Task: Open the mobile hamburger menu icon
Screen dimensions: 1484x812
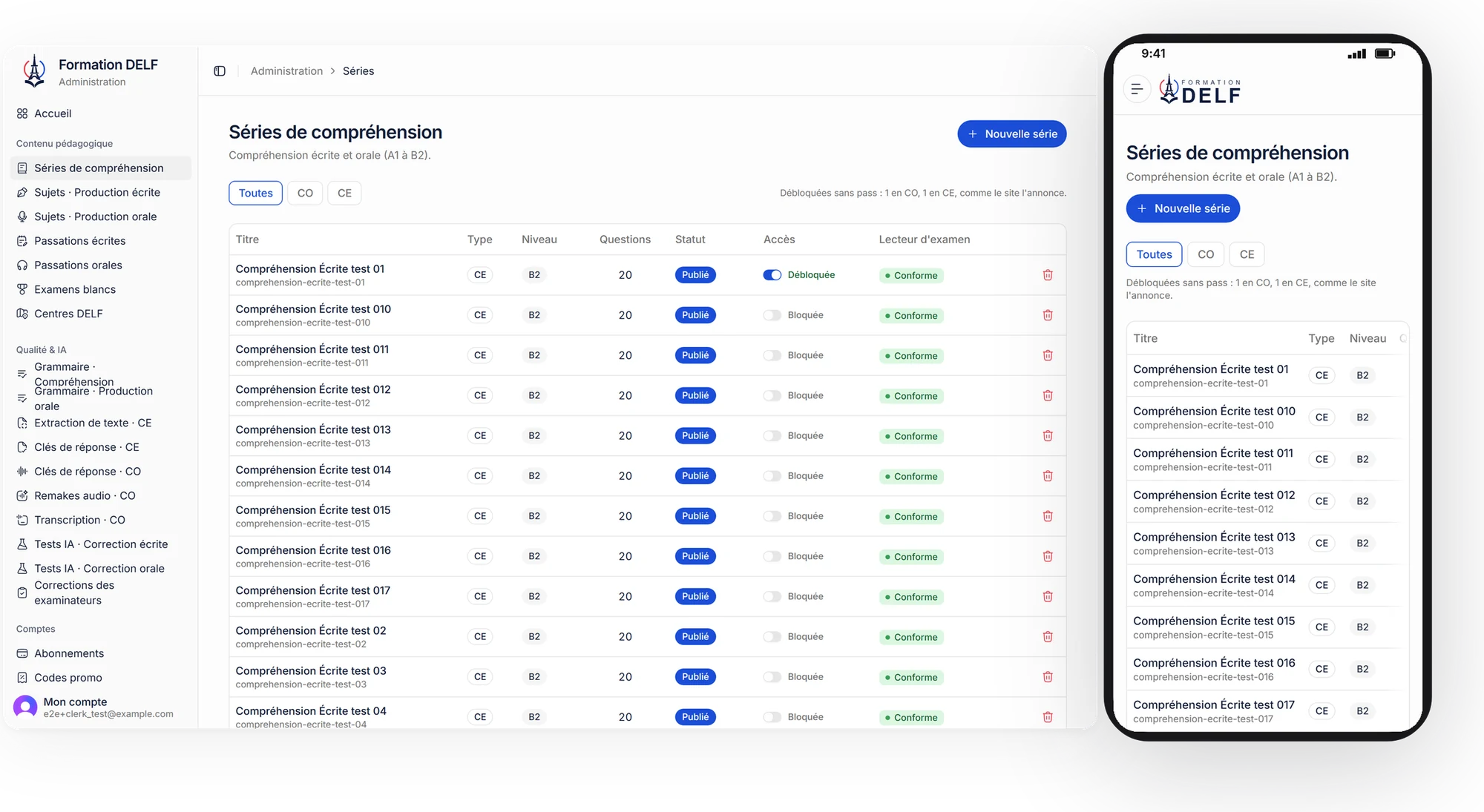Action: (x=1136, y=89)
